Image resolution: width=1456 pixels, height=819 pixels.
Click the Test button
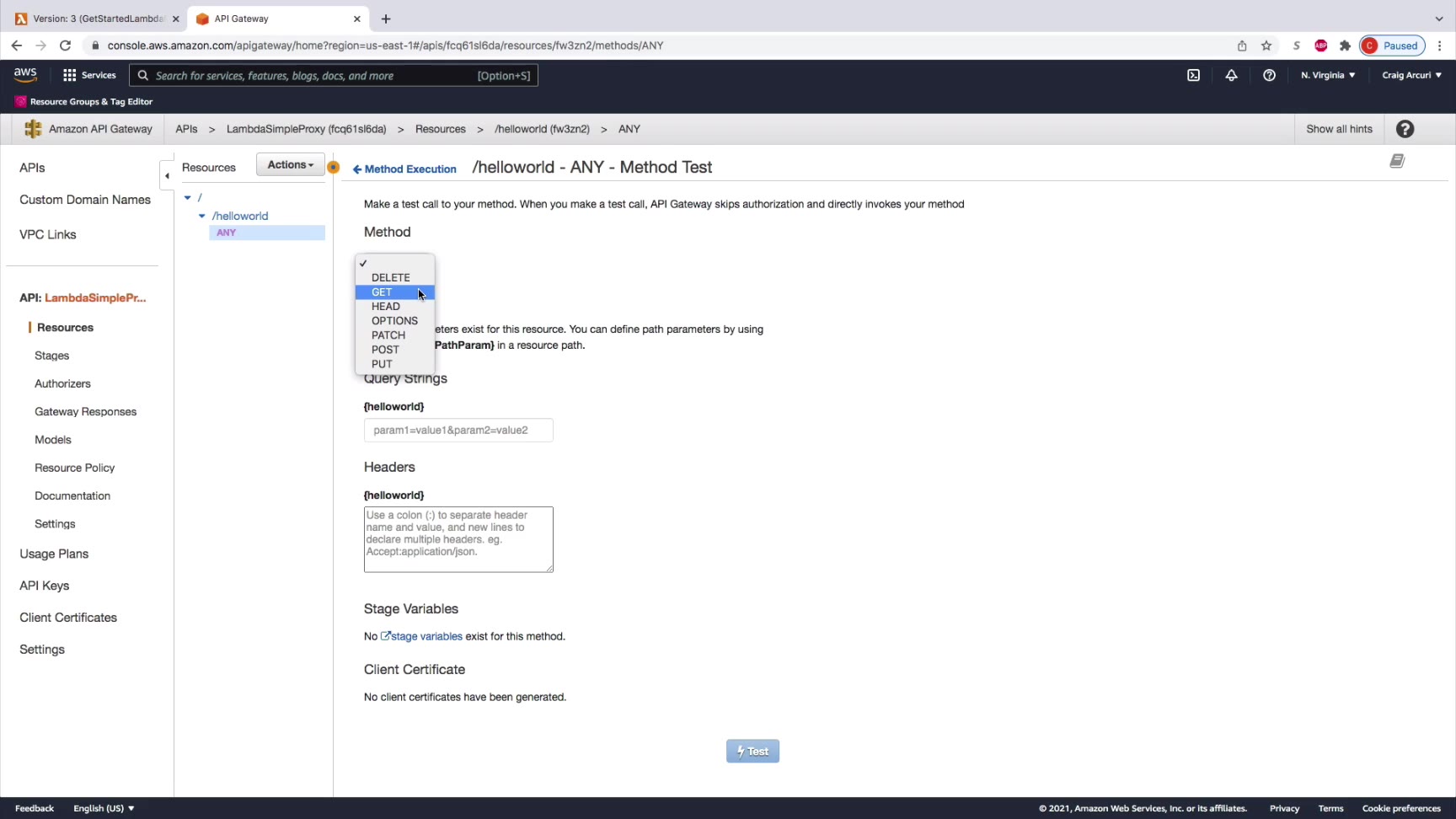click(752, 752)
